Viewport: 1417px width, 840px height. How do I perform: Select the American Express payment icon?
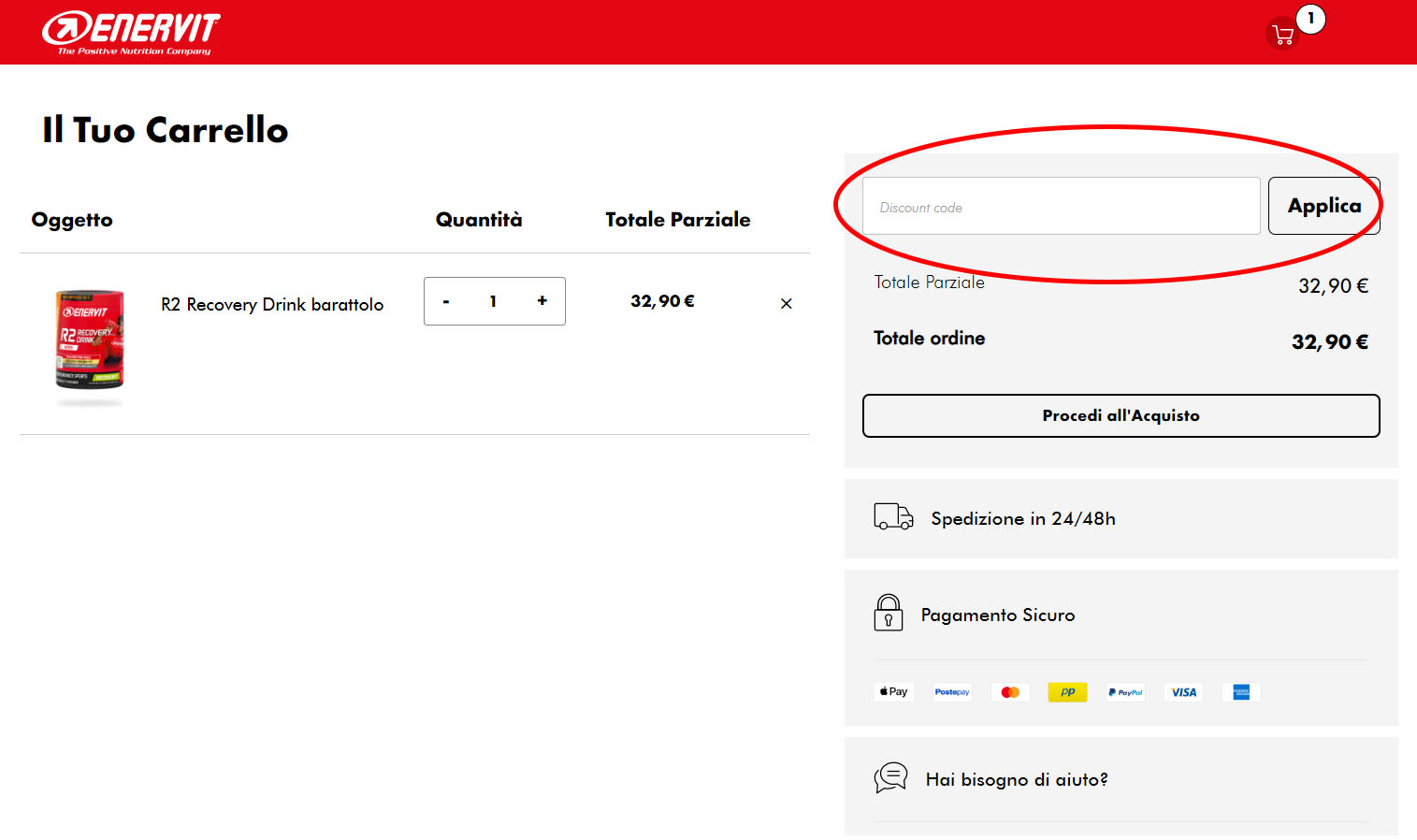pyautogui.click(x=1241, y=691)
